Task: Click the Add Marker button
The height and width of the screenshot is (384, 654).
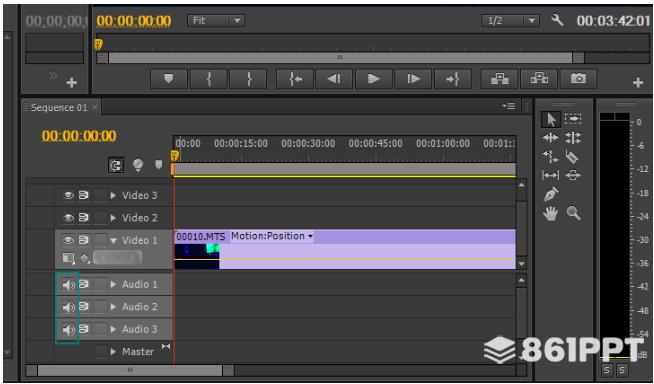Action: click(168, 78)
